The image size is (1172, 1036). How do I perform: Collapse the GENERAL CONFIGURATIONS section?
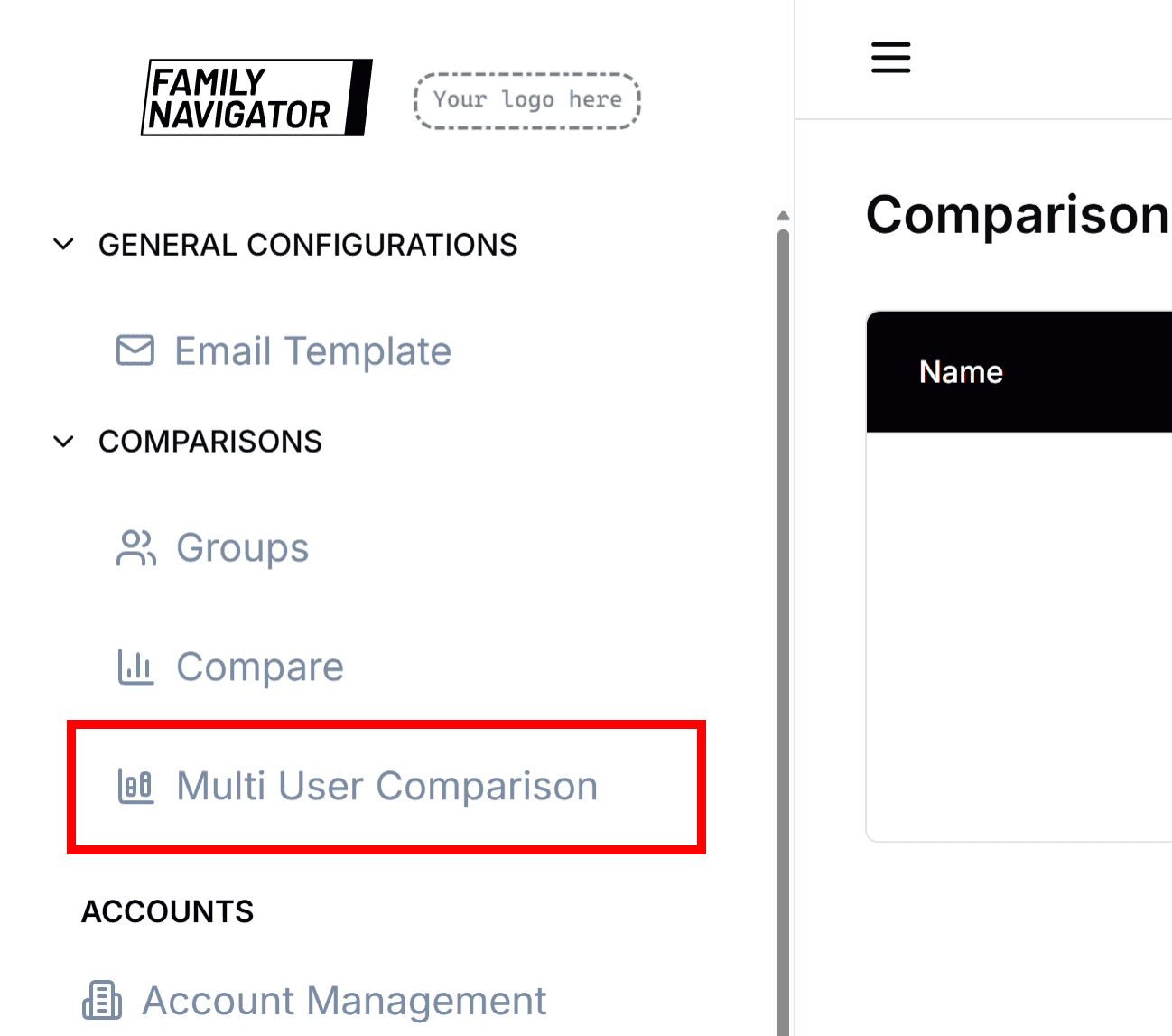pos(63,243)
